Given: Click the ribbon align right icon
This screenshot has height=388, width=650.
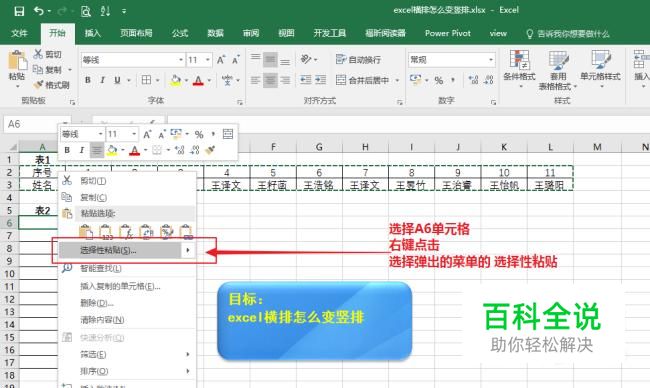Looking at the screenshot, I should (285, 80).
